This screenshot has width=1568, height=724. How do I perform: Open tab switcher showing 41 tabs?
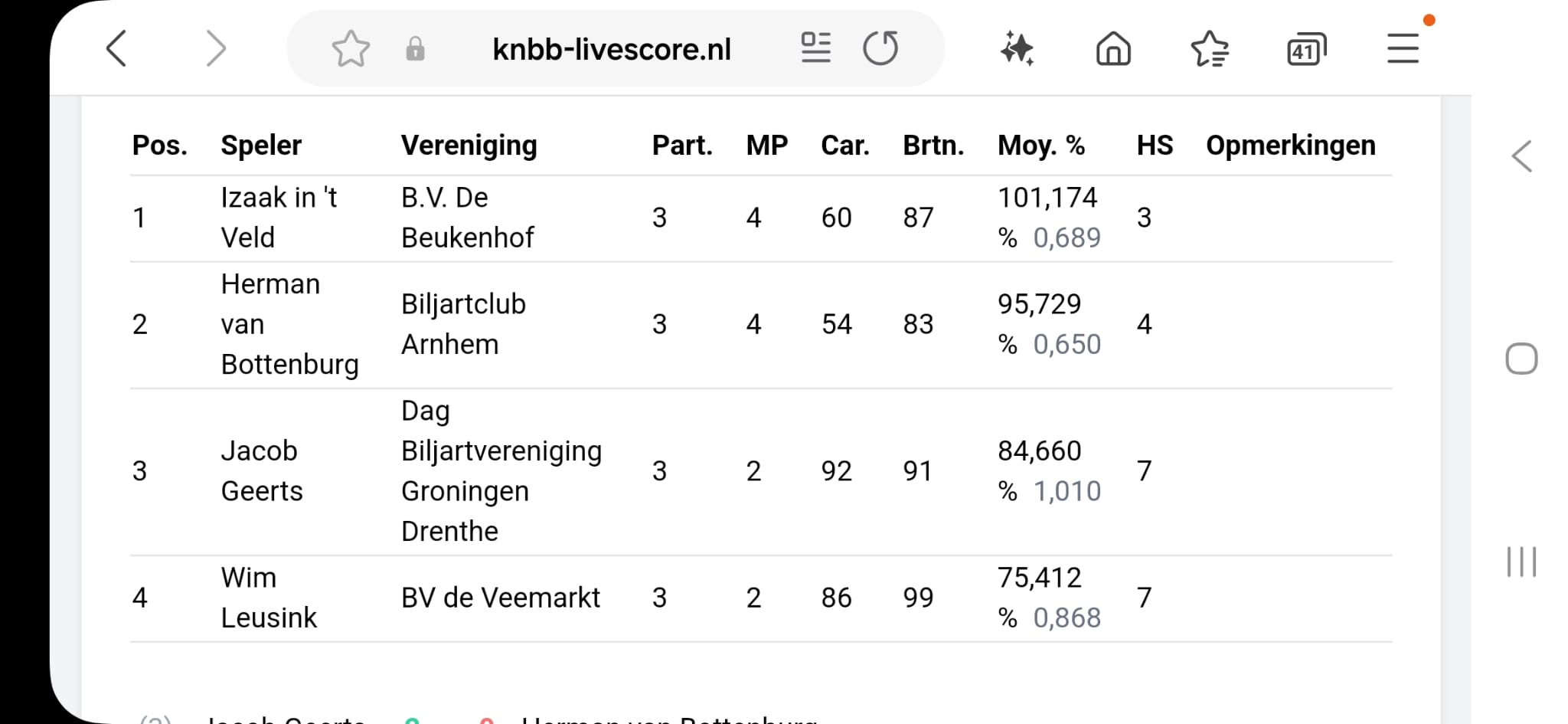click(1306, 49)
